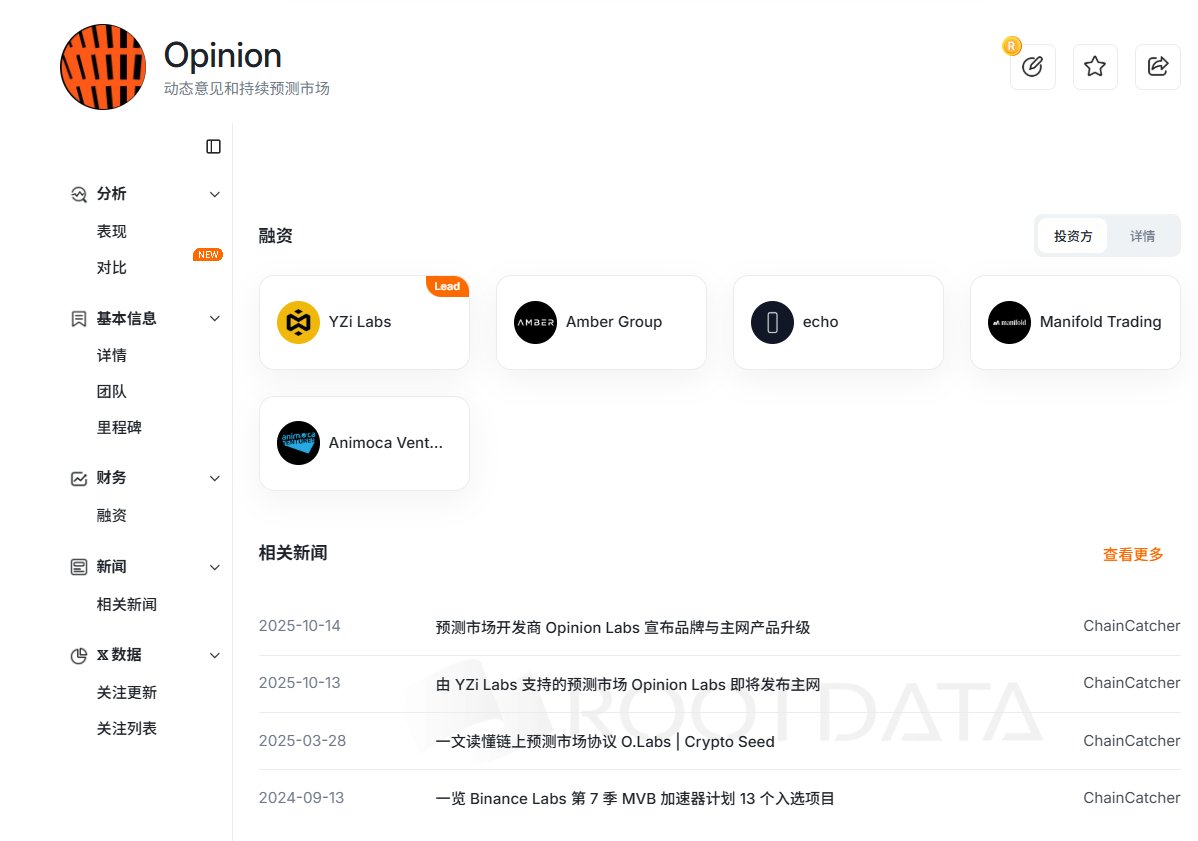Screen dimensions: 1198x841
Task: Click the share icon button
Action: click(1158, 67)
